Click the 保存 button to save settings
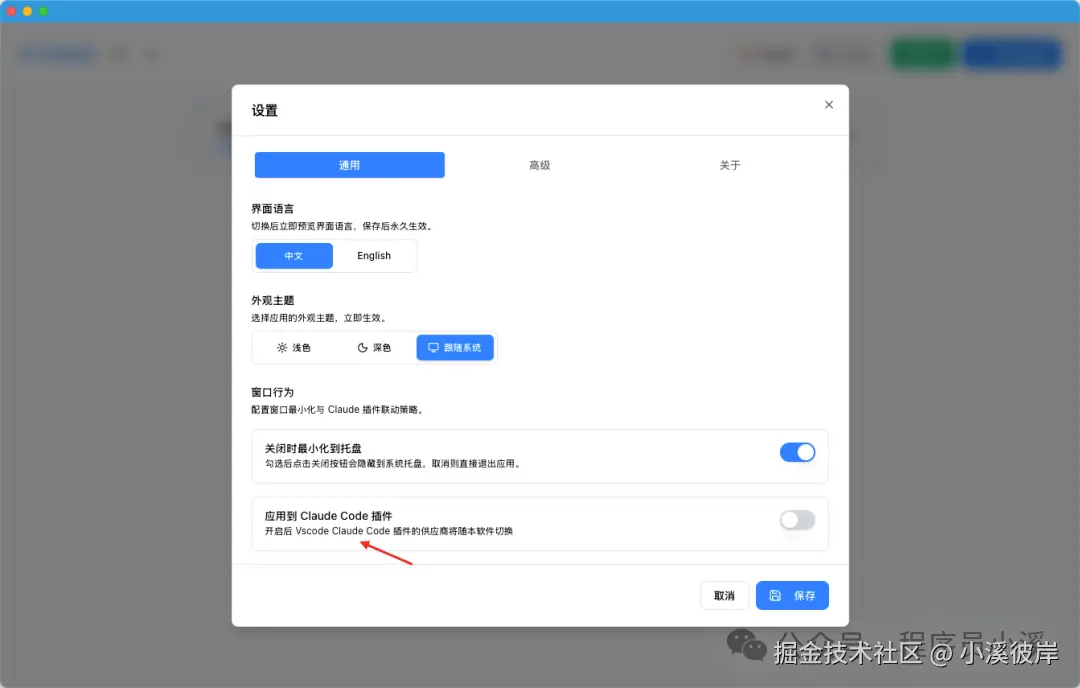The height and width of the screenshot is (688, 1080). pos(792,595)
